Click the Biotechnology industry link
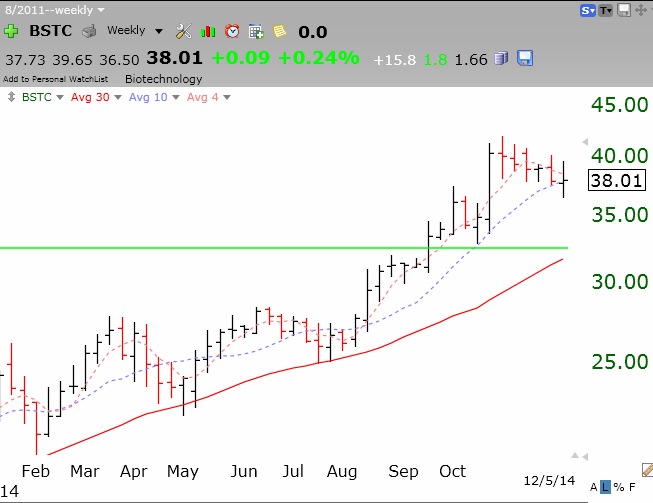 164,79
